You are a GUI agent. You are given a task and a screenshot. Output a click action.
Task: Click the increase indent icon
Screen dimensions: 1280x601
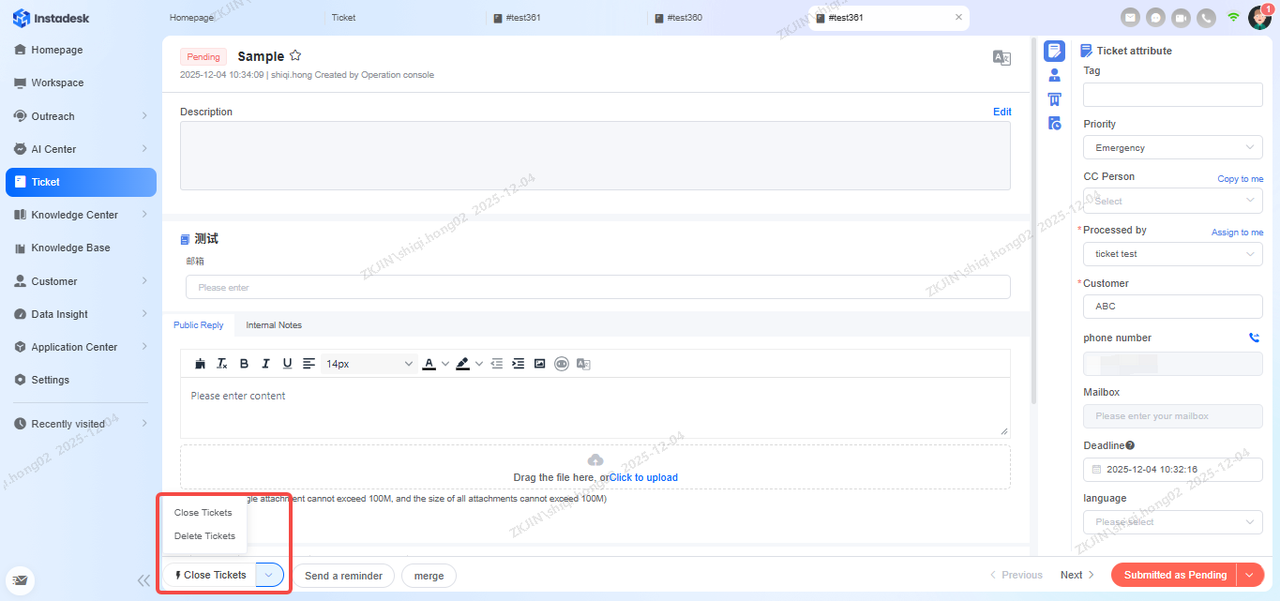[518, 364]
